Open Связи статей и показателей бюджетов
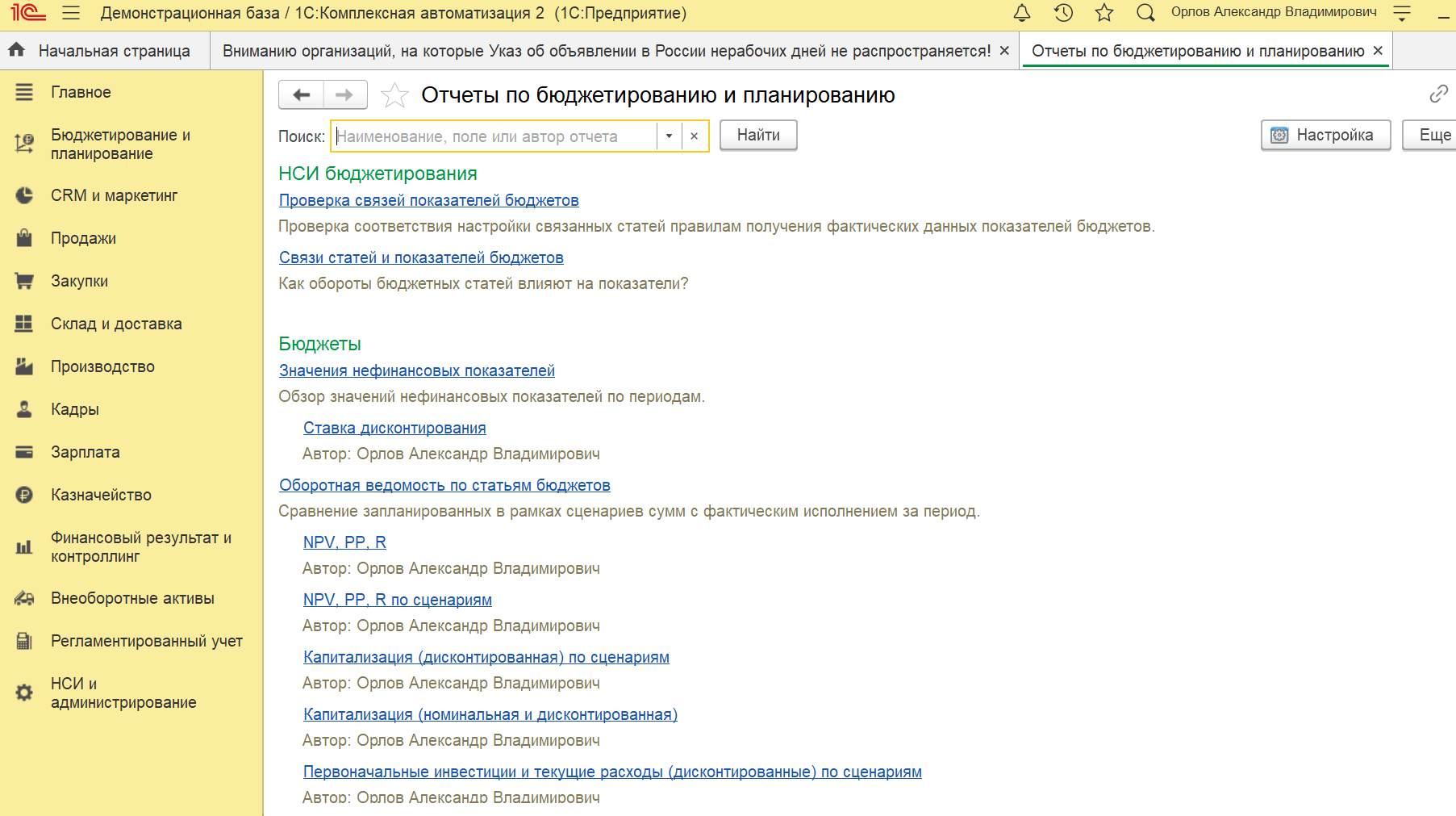 click(x=421, y=257)
